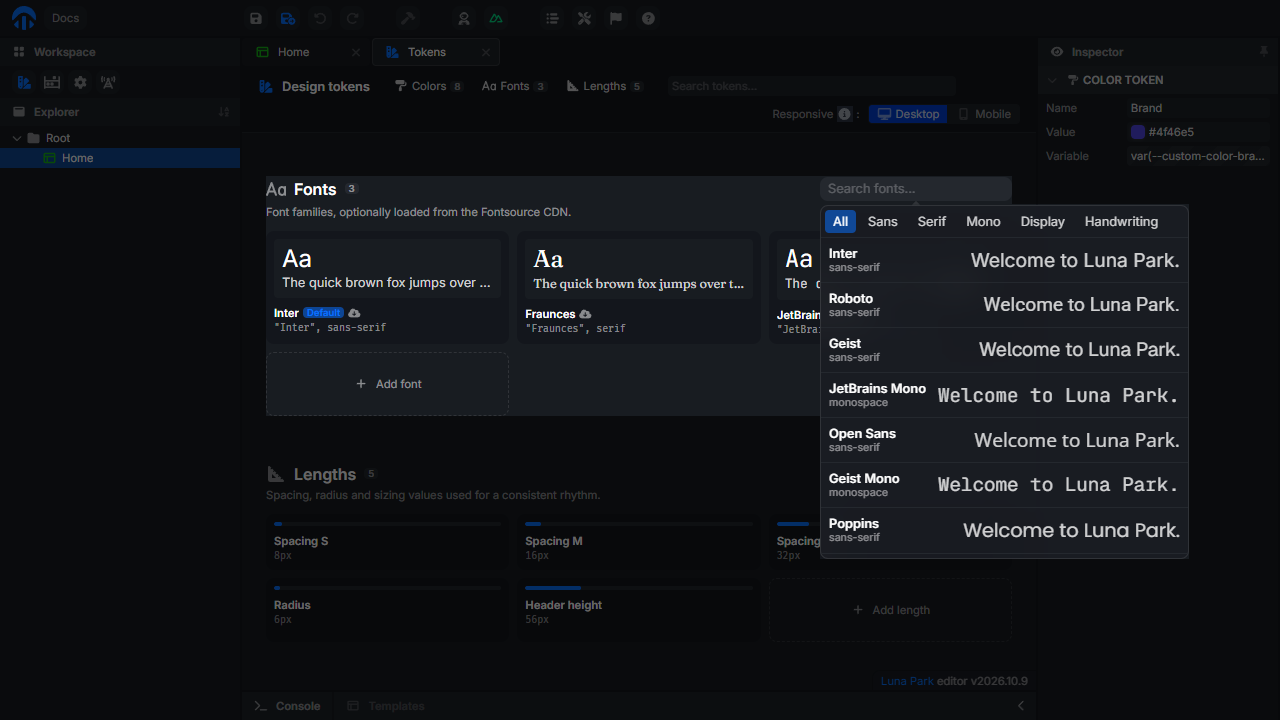Click the broadcast antenna icon under Workspace
The image size is (1280, 720).
108,82
